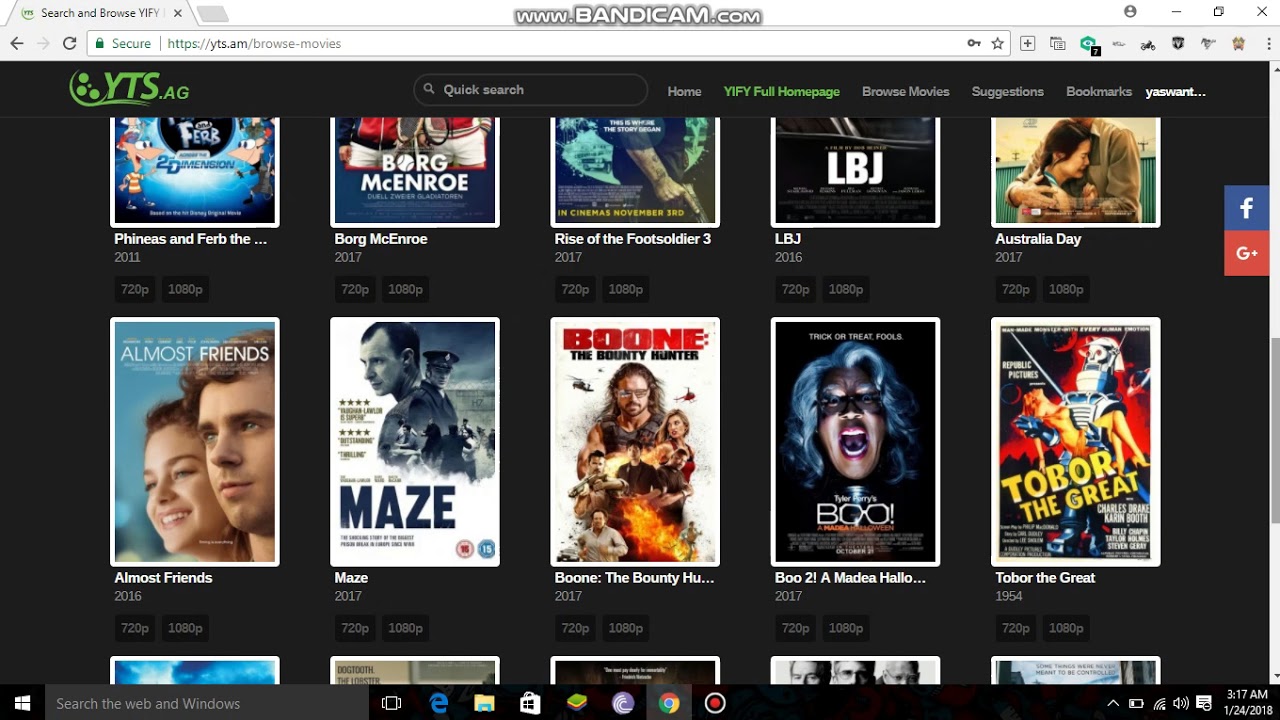Viewport: 1280px width, 720px height.
Task: Open Chrome profile avatar icon
Action: (x=1130, y=12)
